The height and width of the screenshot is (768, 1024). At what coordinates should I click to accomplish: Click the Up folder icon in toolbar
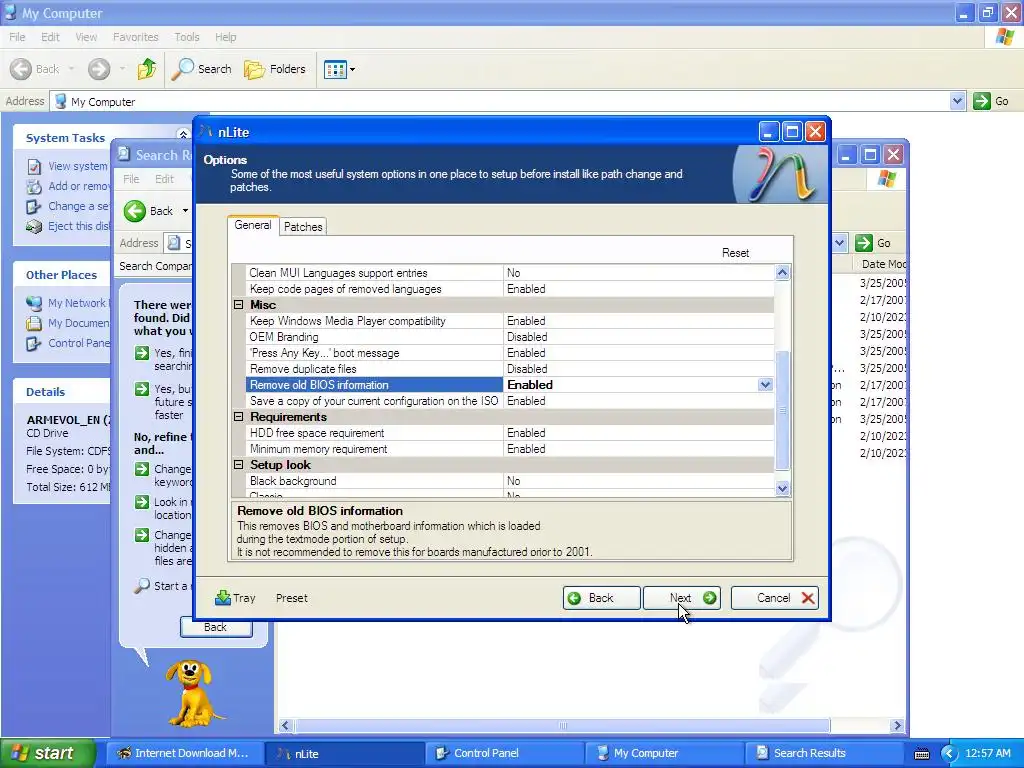click(x=146, y=69)
